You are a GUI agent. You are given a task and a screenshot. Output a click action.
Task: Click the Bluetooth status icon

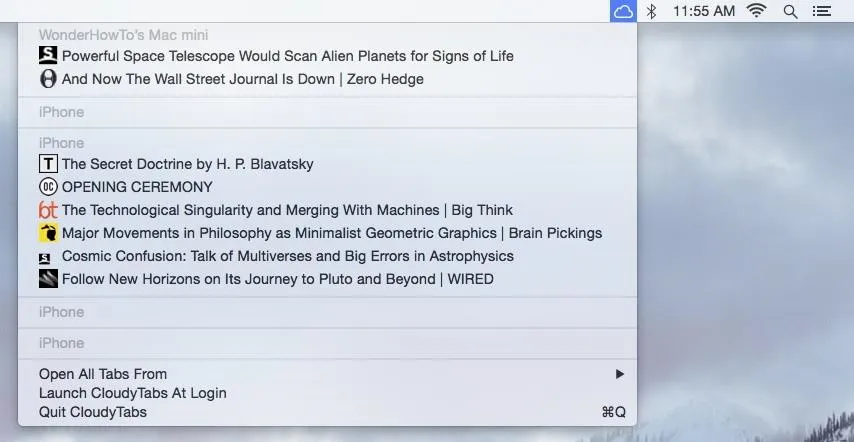(651, 11)
